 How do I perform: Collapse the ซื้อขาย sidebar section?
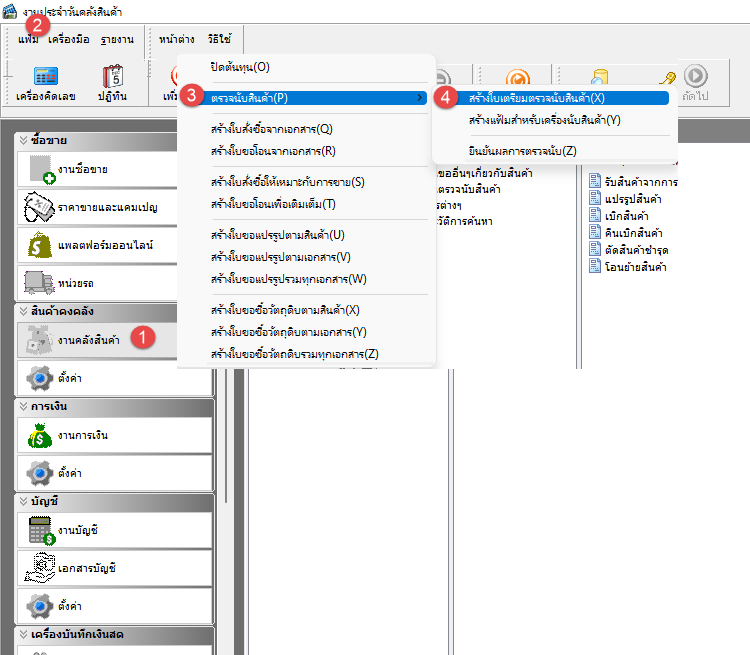pyautogui.click(x=24, y=141)
